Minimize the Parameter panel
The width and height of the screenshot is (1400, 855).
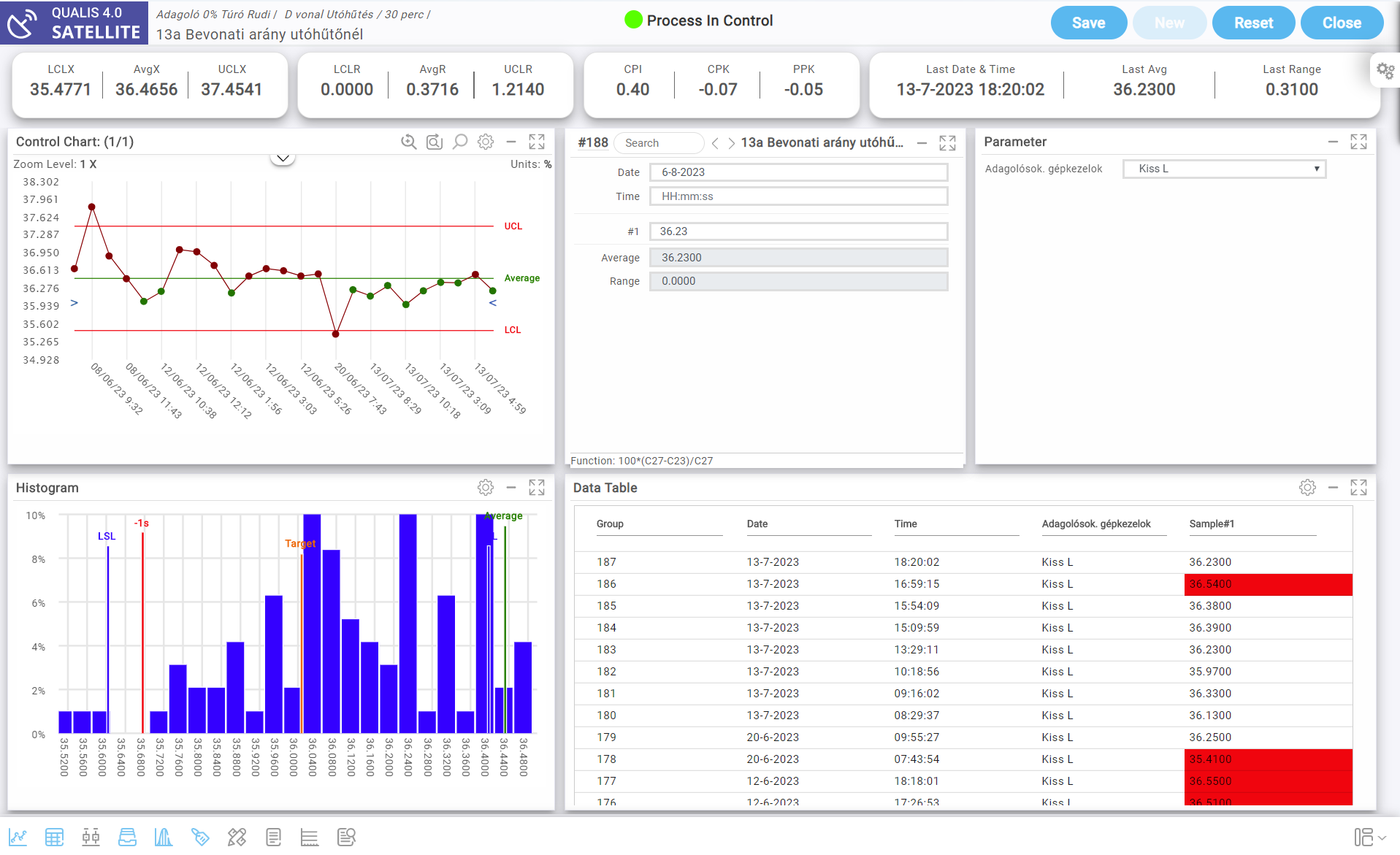pyautogui.click(x=1333, y=142)
